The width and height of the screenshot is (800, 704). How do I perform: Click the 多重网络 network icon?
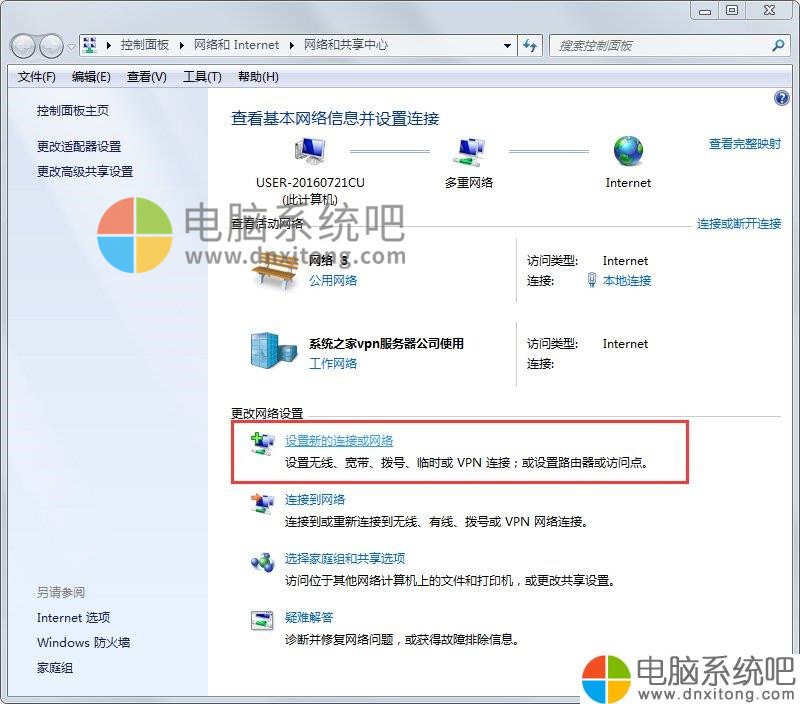[468, 152]
